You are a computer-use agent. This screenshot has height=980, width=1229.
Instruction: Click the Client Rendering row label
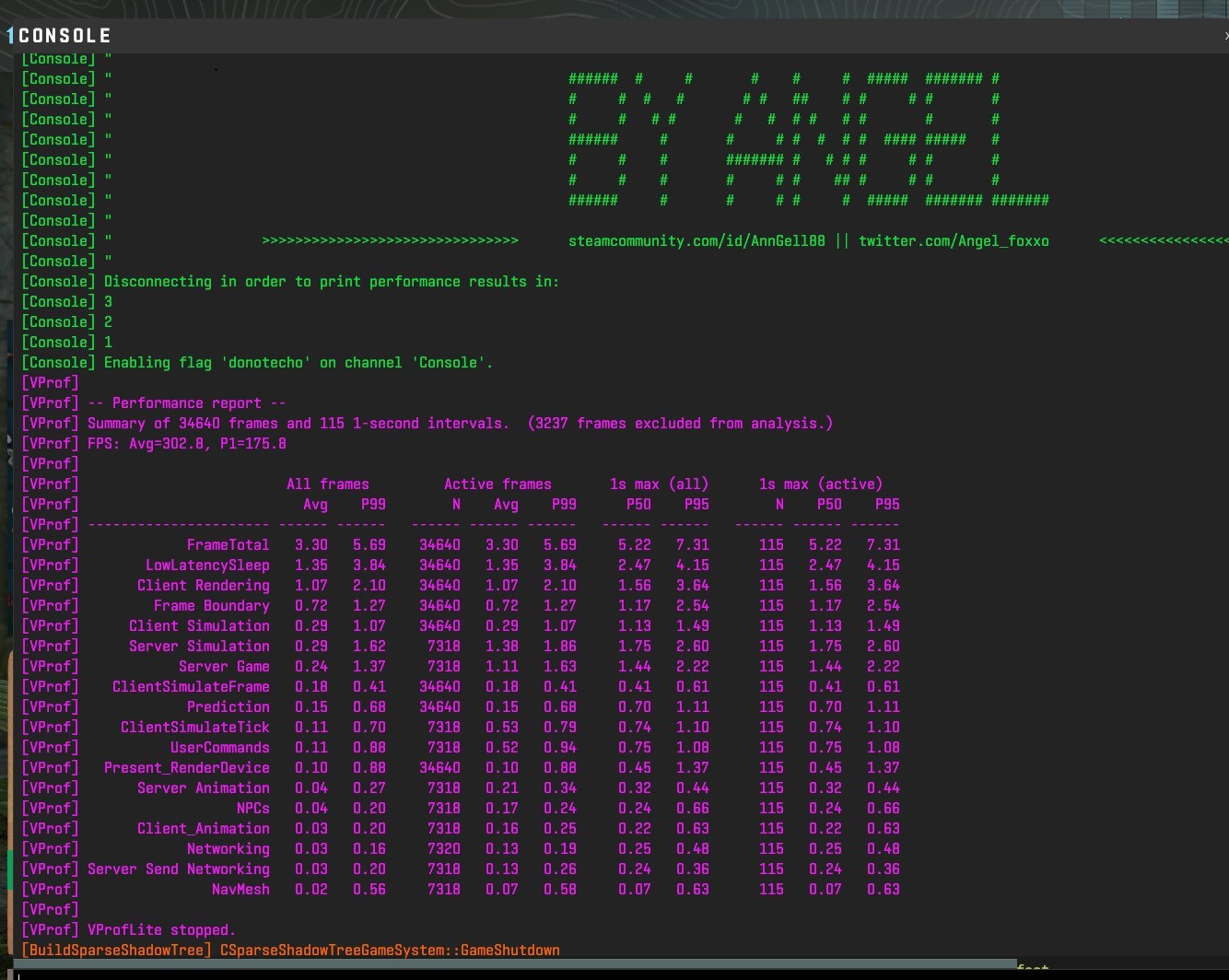tap(203, 586)
